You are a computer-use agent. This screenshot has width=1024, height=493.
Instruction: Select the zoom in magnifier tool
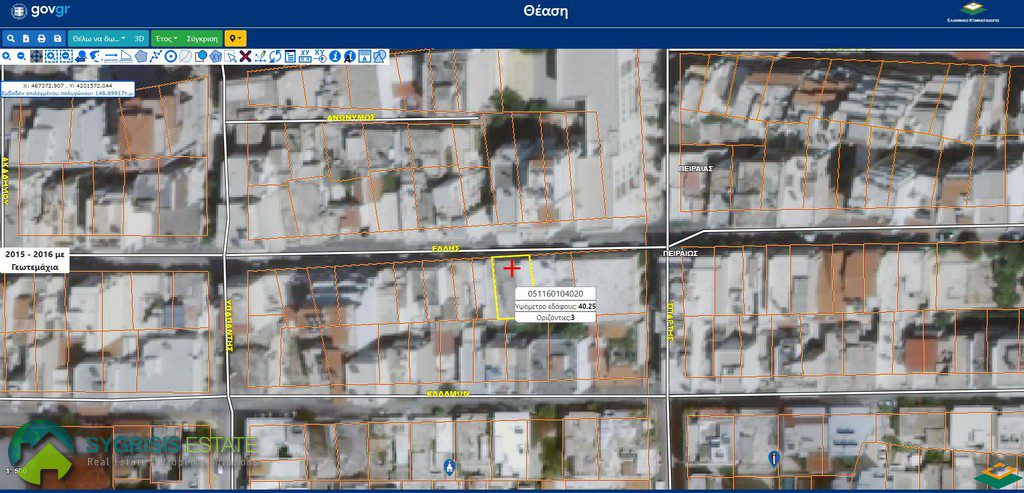[x=8, y=57]
